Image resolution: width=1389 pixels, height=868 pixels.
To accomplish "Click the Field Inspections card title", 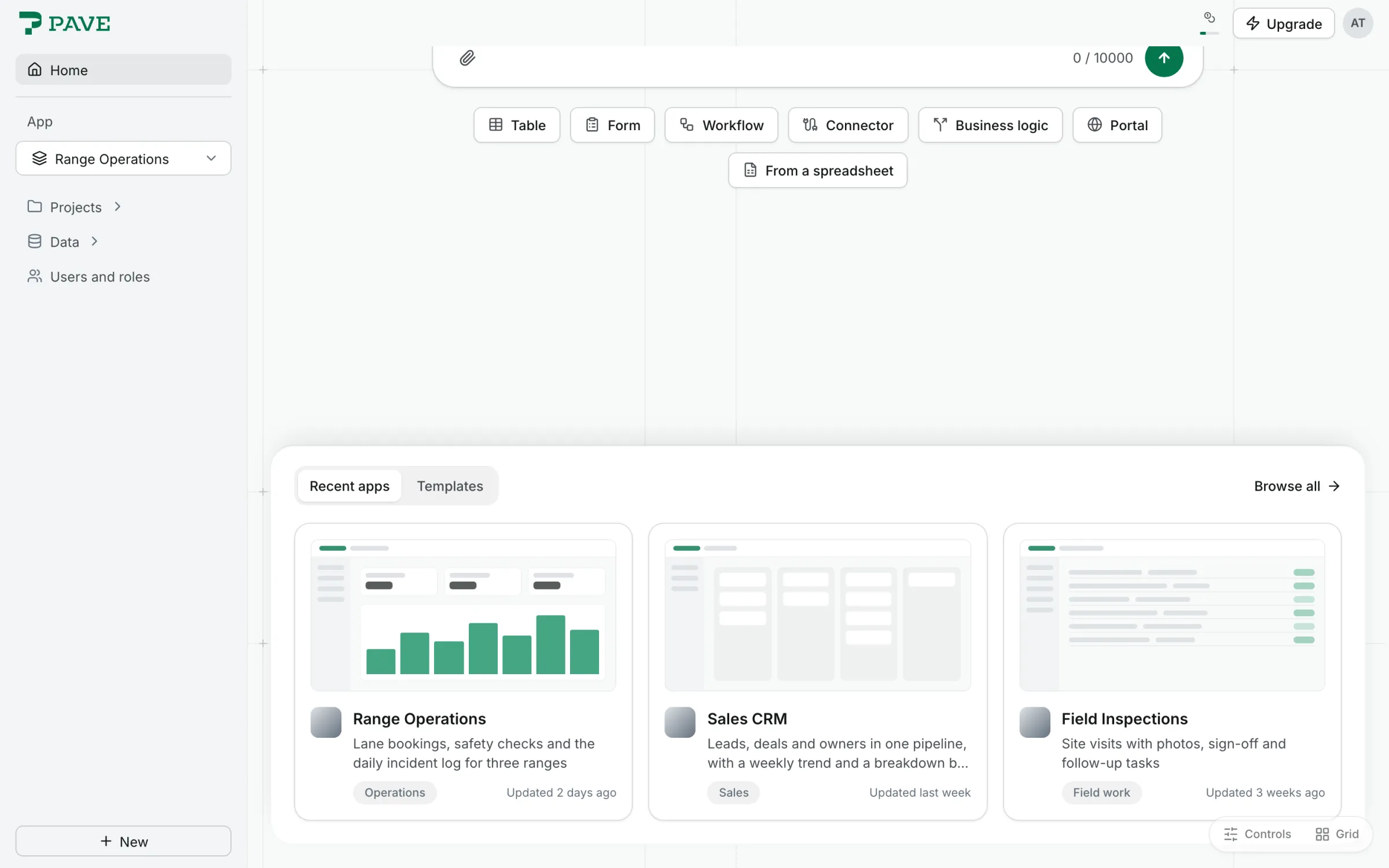I will point(1125,719).
